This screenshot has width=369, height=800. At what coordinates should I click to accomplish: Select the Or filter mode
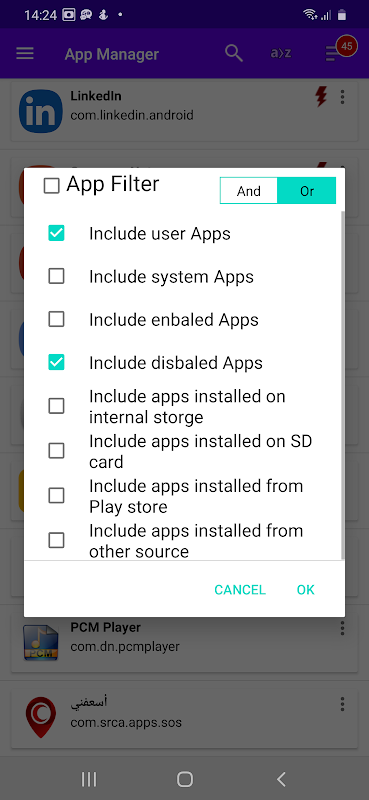pyautogui.click(x=307, y=191)
